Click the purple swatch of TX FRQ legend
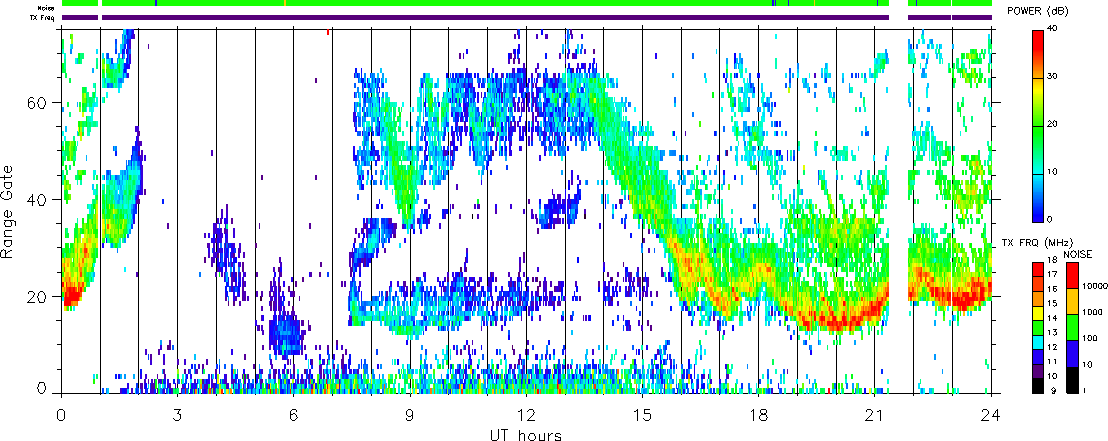Image resolution: width=1108 pixels, height=441 pixels. 1038,372
